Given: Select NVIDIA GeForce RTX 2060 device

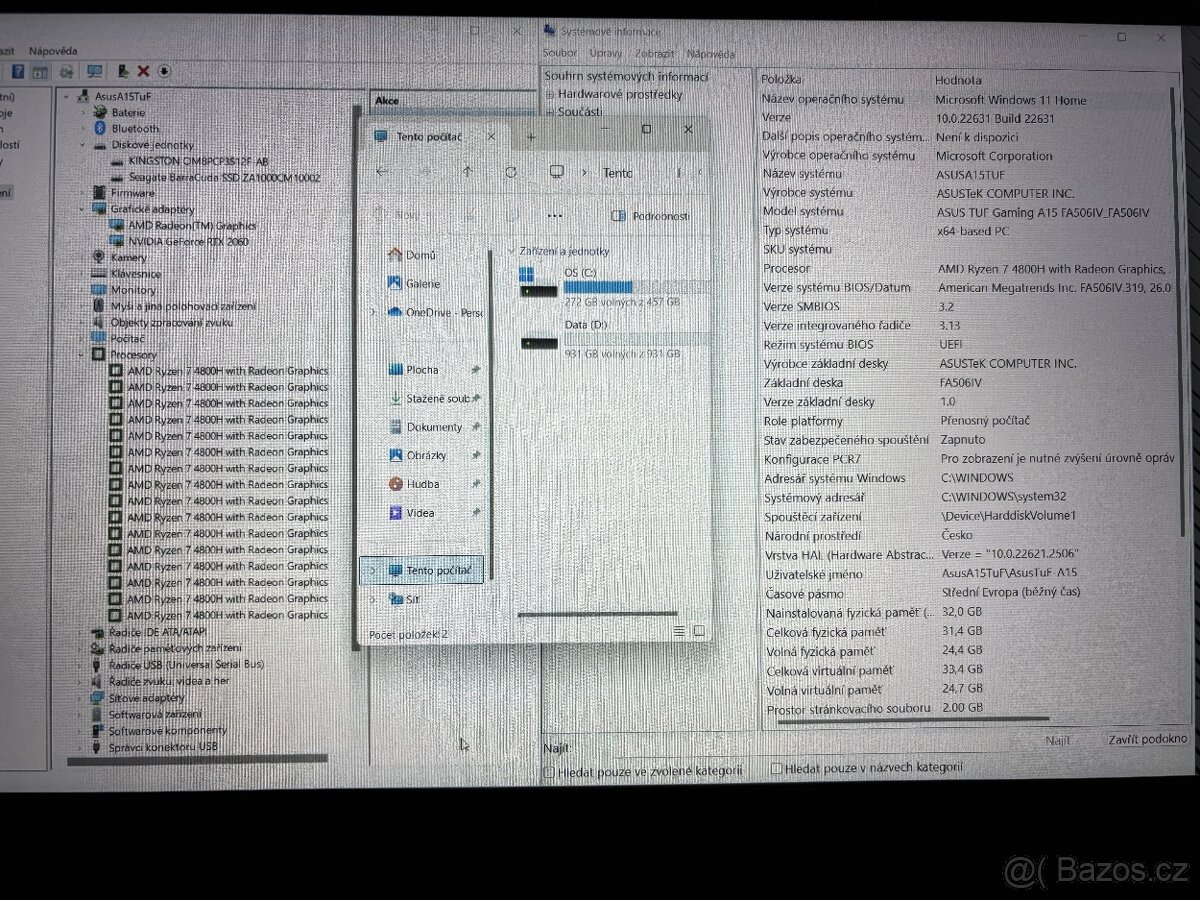Looking at the screenshot, I should (188, 241).
